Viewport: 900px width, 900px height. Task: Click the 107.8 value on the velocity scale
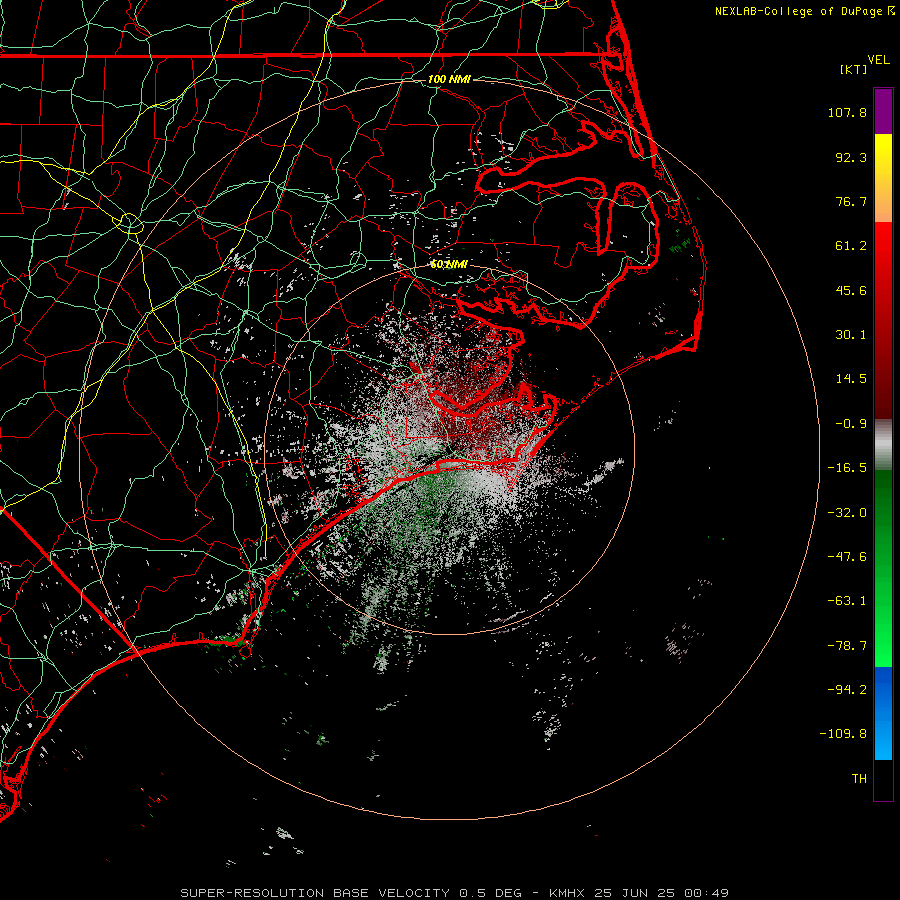click(x=847, y=112)
